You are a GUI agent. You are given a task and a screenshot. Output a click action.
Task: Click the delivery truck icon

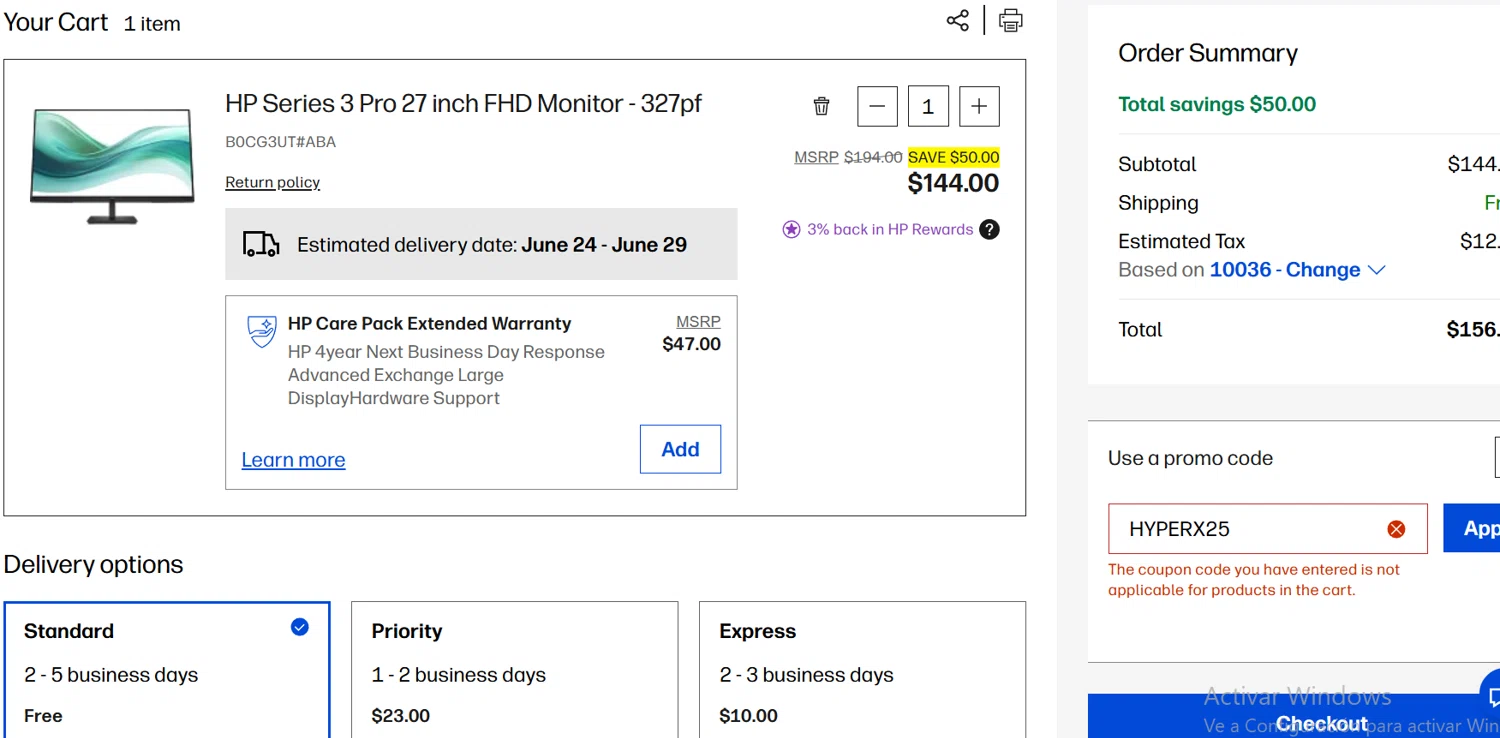pos(261,244)
